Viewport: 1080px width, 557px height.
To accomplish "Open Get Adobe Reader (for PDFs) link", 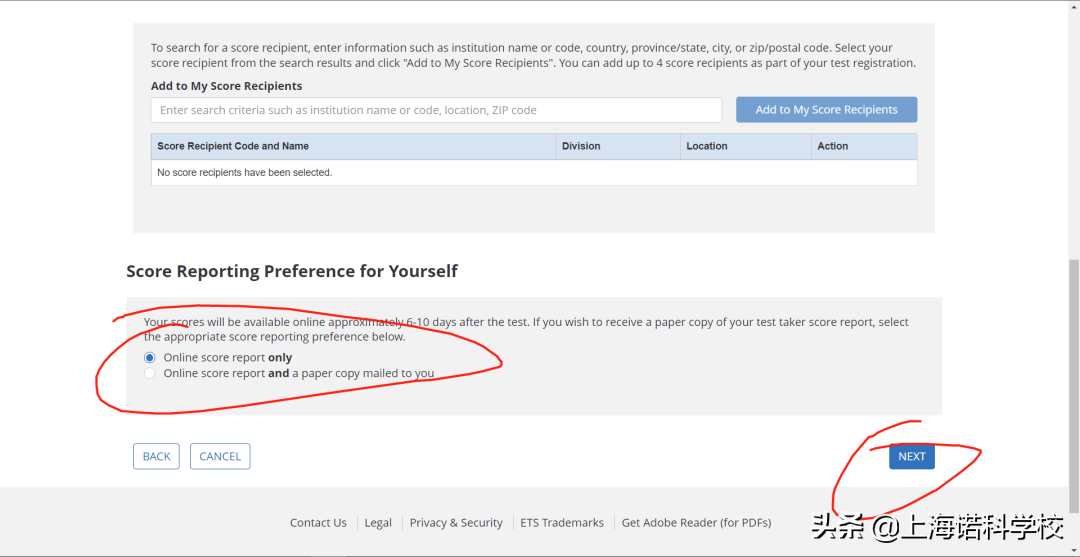I will [x=696, y=523].
